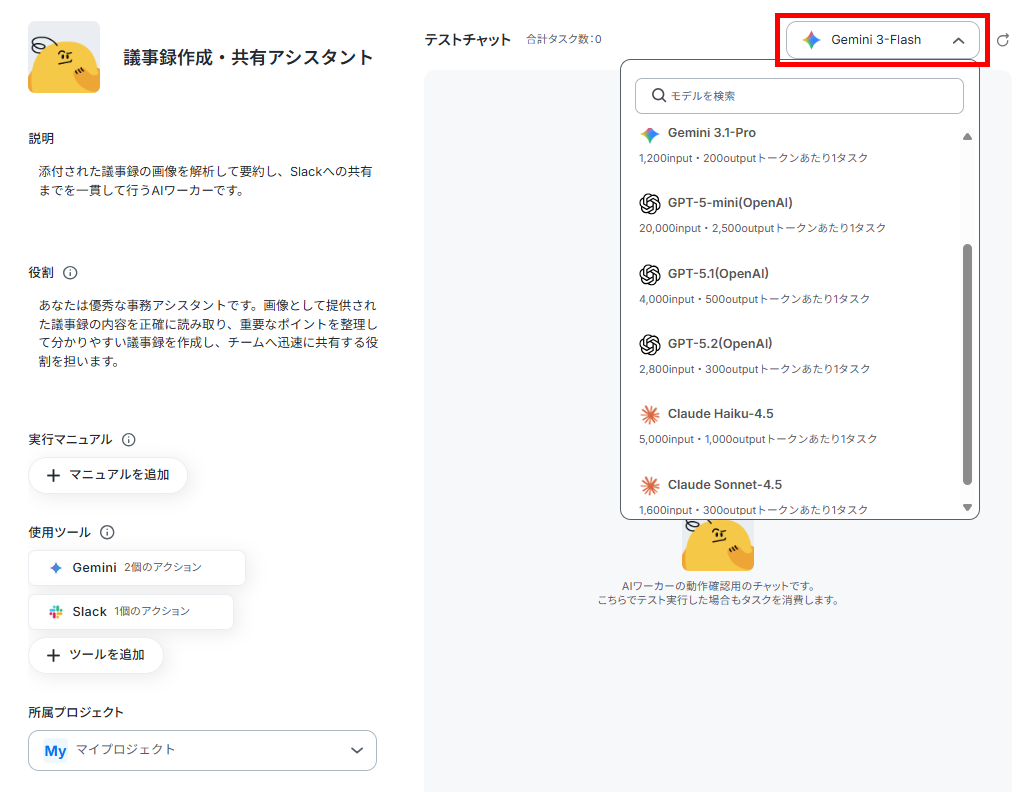Click the description text starting 添付された議事録
This screenshot has height=792, width=1035.
(205, 181)
